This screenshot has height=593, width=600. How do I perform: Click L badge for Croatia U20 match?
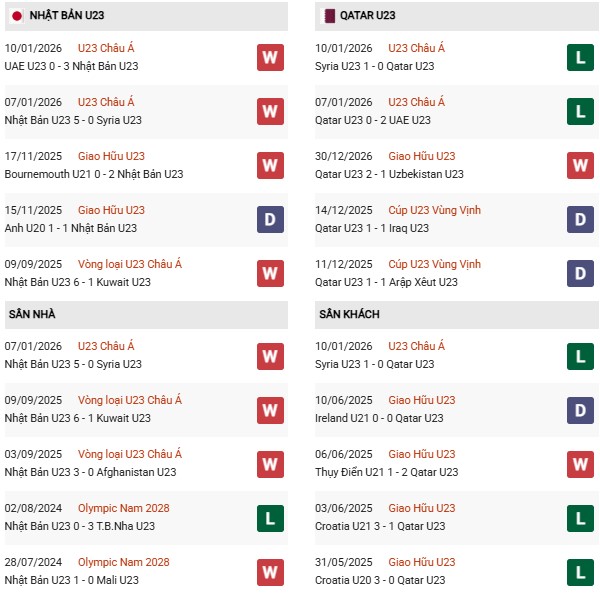(x=579, y=571)
